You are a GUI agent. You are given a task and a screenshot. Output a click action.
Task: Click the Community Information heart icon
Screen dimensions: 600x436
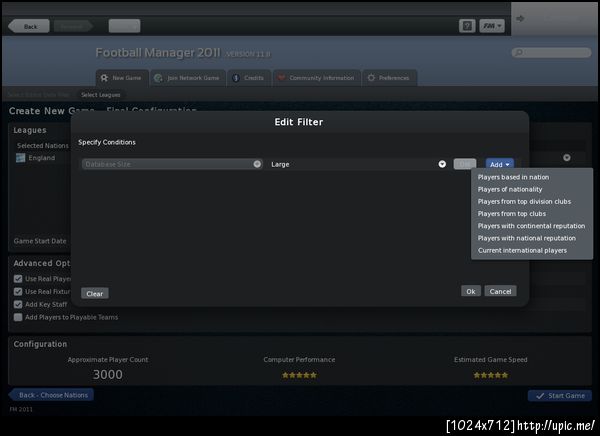coord(281,78)
